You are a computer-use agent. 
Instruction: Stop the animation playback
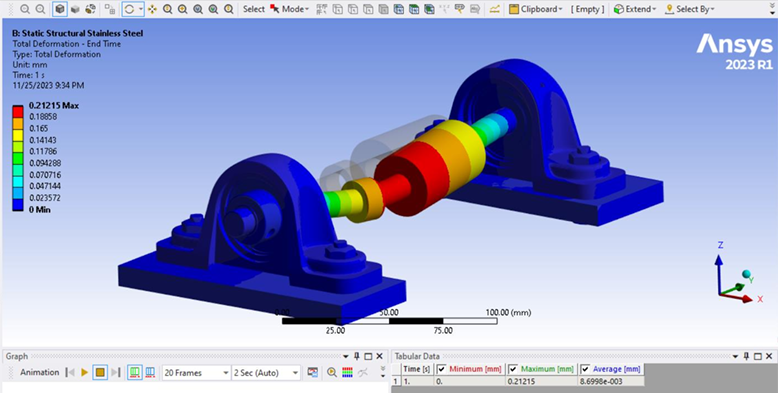(x=100, y=372)
